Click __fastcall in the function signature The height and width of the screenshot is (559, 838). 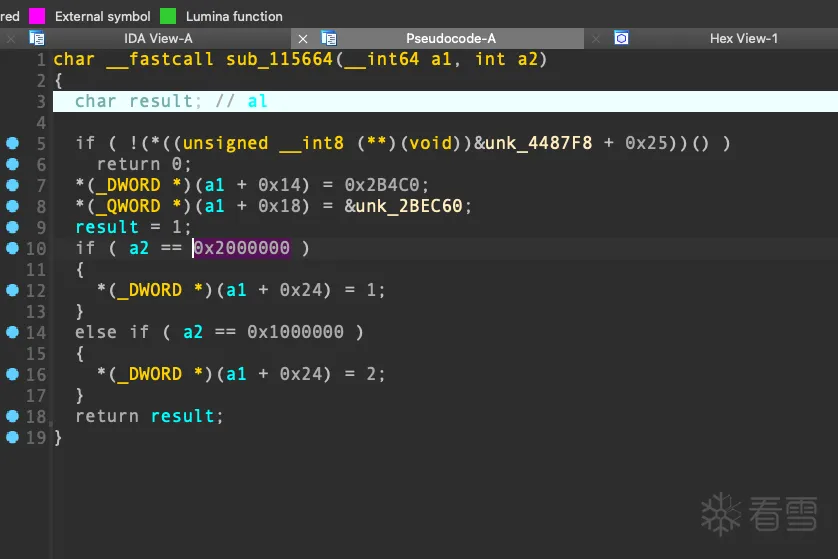click(160, 59)
